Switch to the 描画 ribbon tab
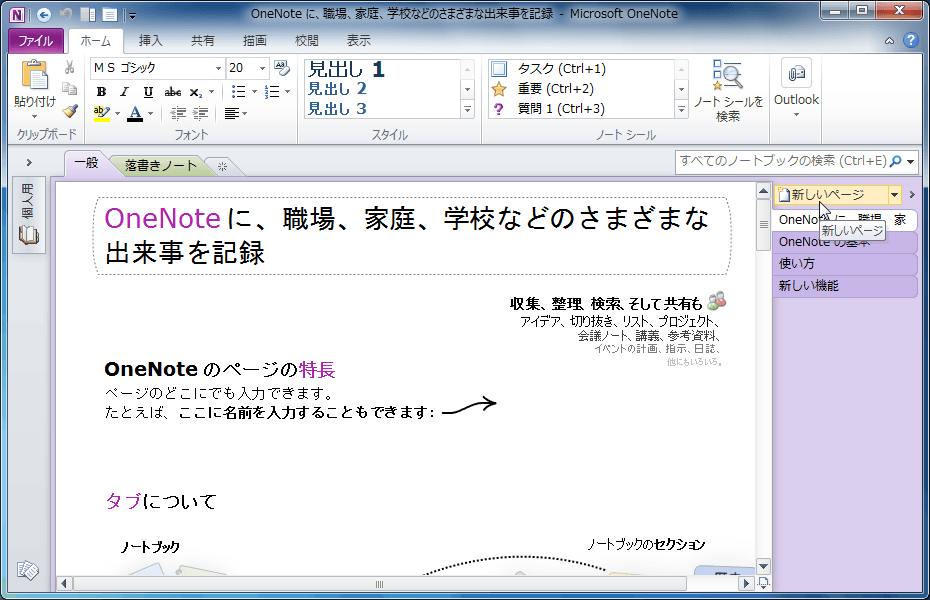The image size is (930, 600). 254,40
